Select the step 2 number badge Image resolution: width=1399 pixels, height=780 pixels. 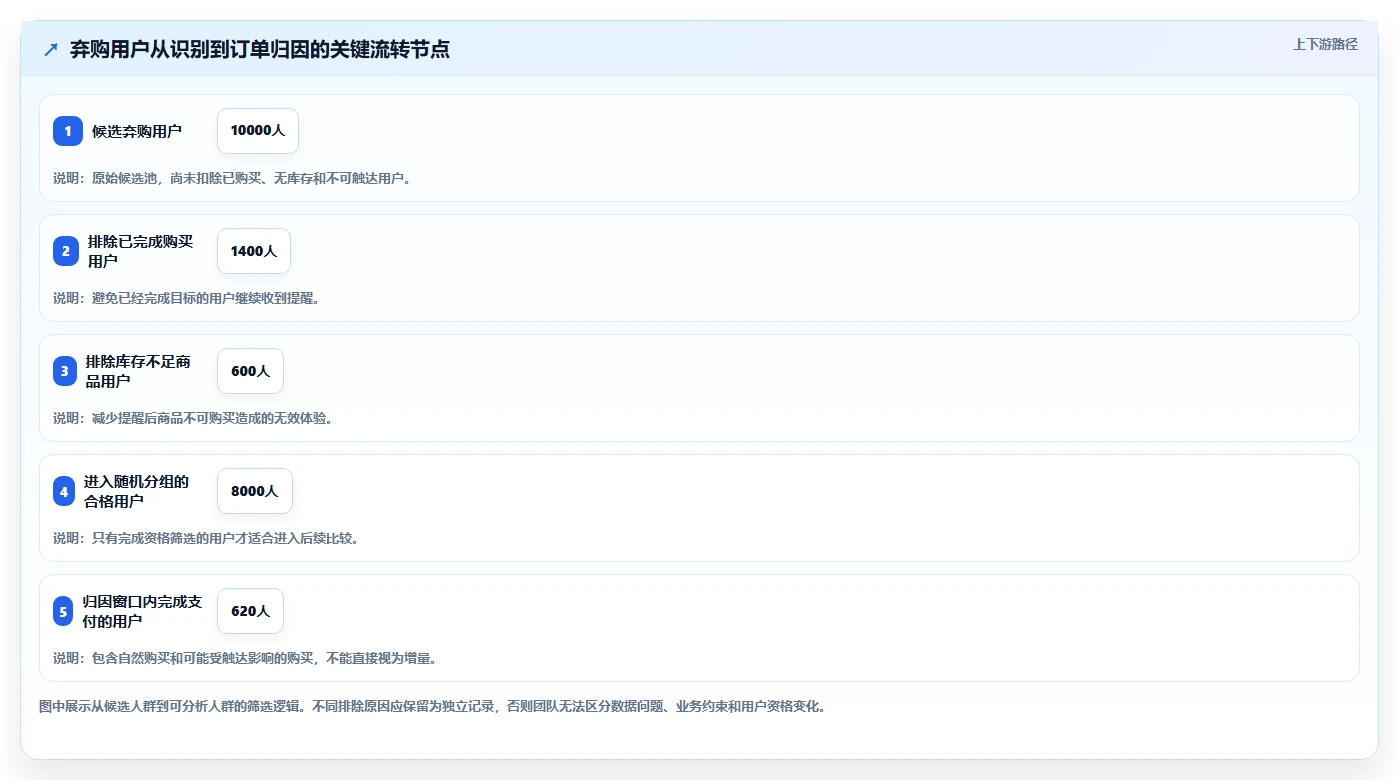click(66, 251)
